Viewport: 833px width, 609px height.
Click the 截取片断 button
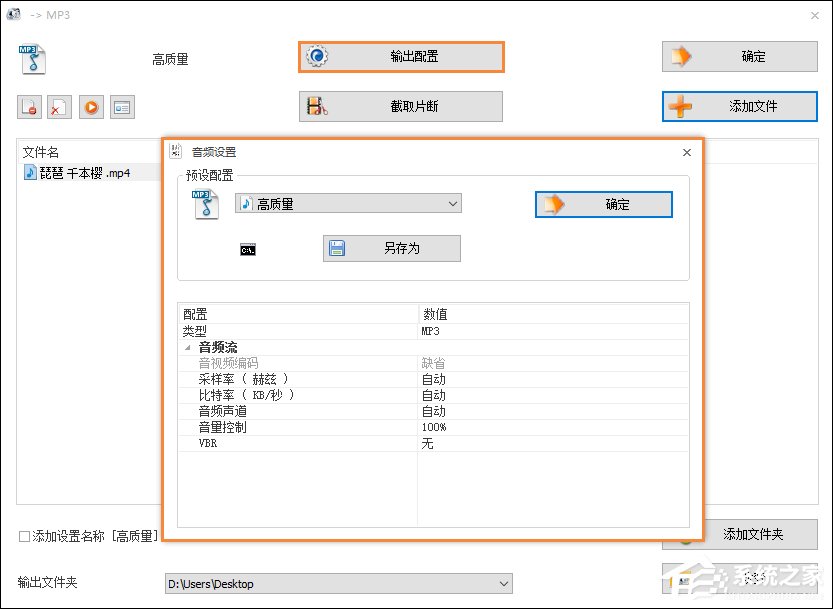pyautogui.click(x=400, y=106)
